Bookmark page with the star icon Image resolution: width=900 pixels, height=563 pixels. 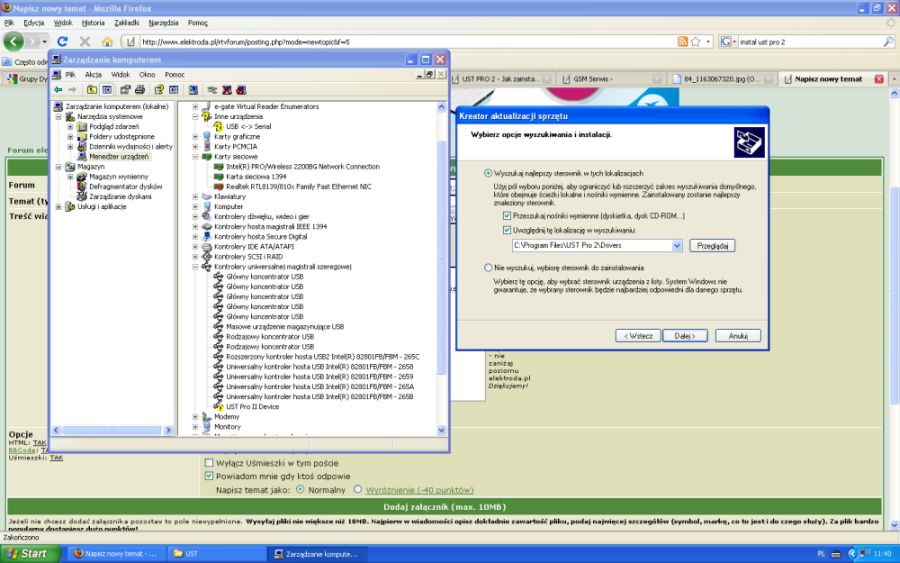696,41
